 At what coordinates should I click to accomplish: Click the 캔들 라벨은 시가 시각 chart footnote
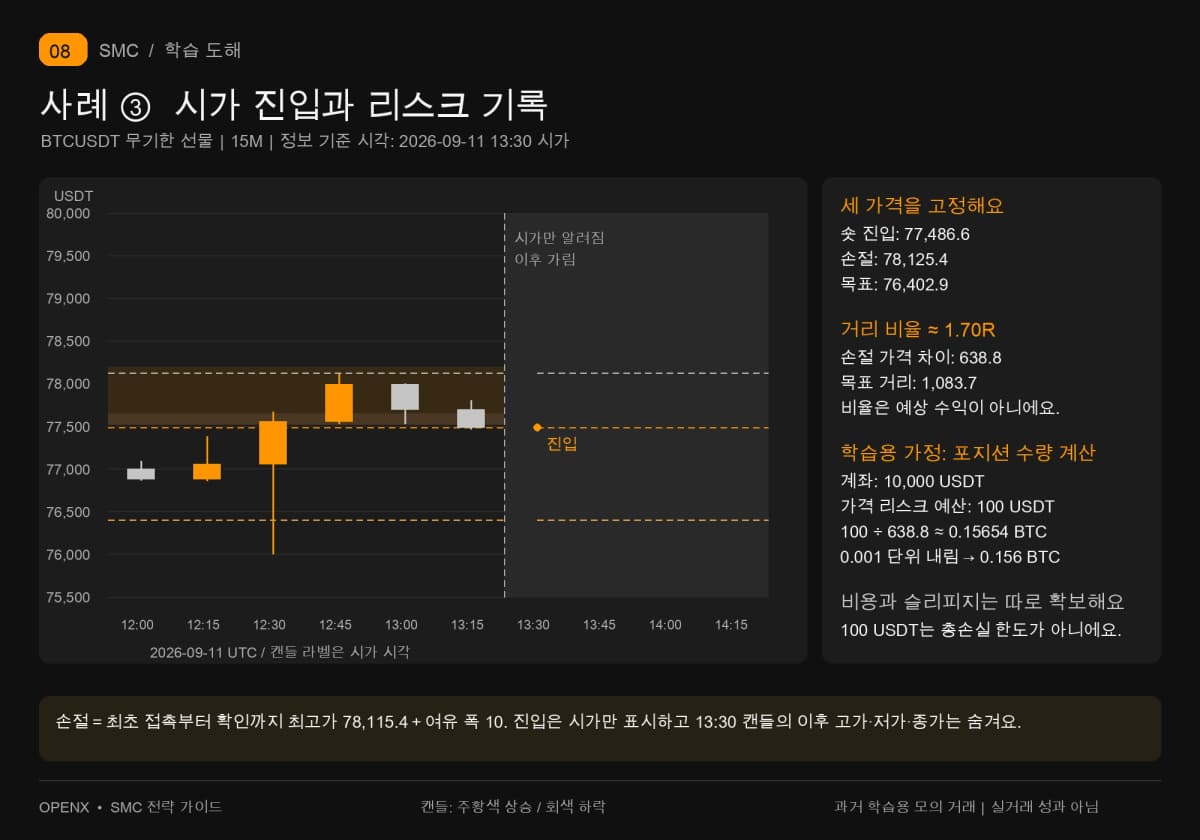340,652
